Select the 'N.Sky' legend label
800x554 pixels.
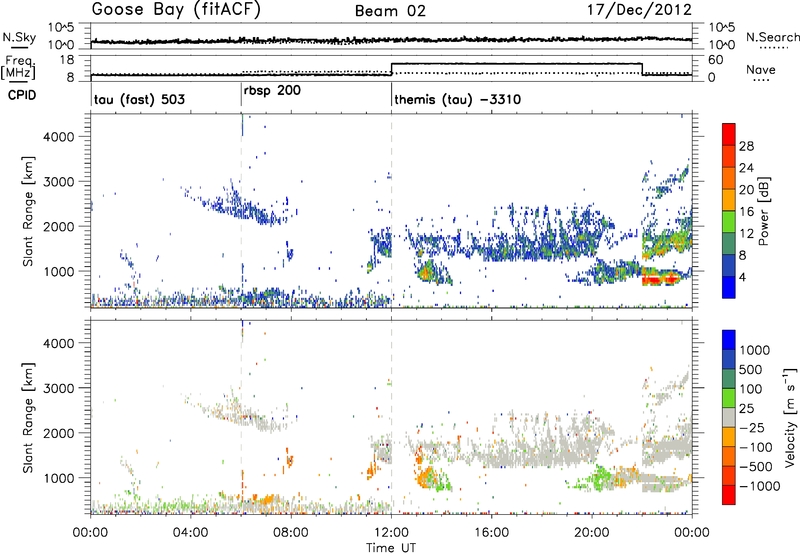tap(19, 37)
